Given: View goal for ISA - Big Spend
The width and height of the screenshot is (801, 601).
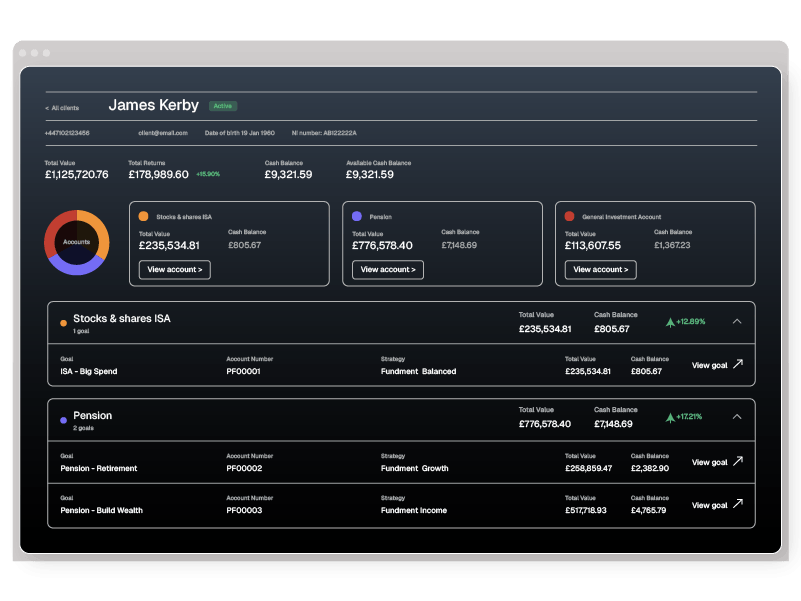Looking at the screenshot, I should 717,365.
